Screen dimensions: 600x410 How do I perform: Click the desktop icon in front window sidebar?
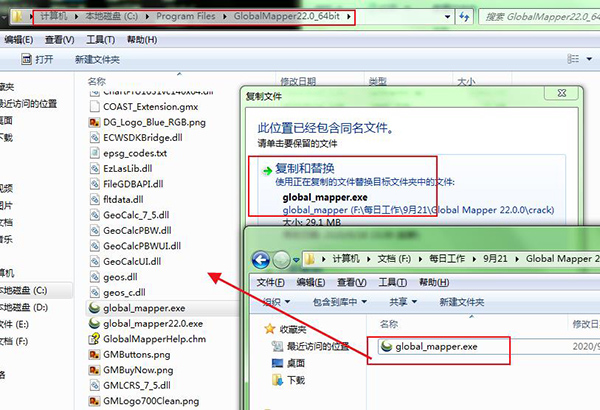(x=277, y=363)
